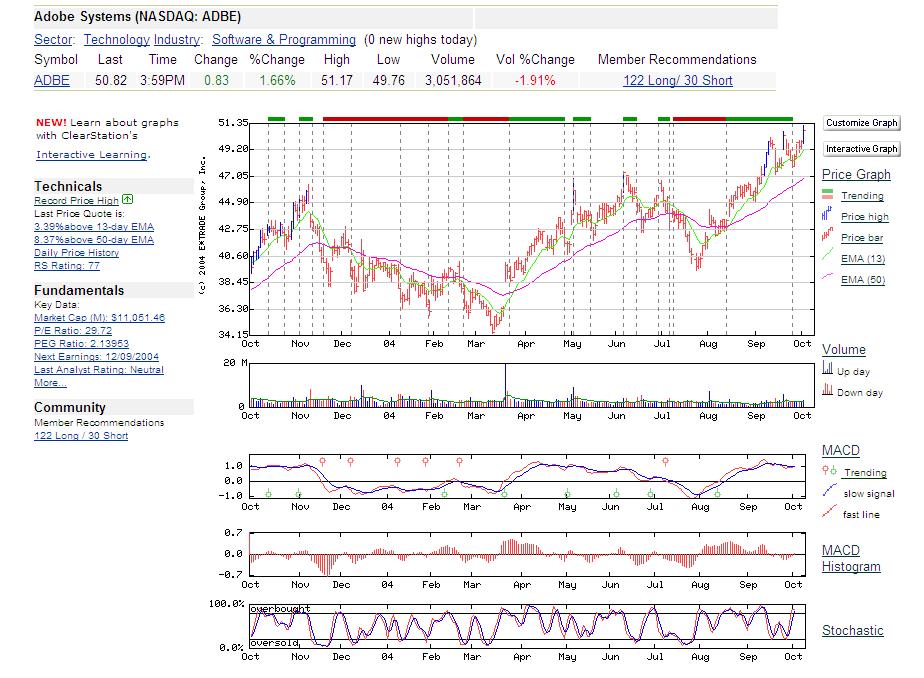Click the volume value 3,051,864
924x678 pixels.
[x=453, y=81]
